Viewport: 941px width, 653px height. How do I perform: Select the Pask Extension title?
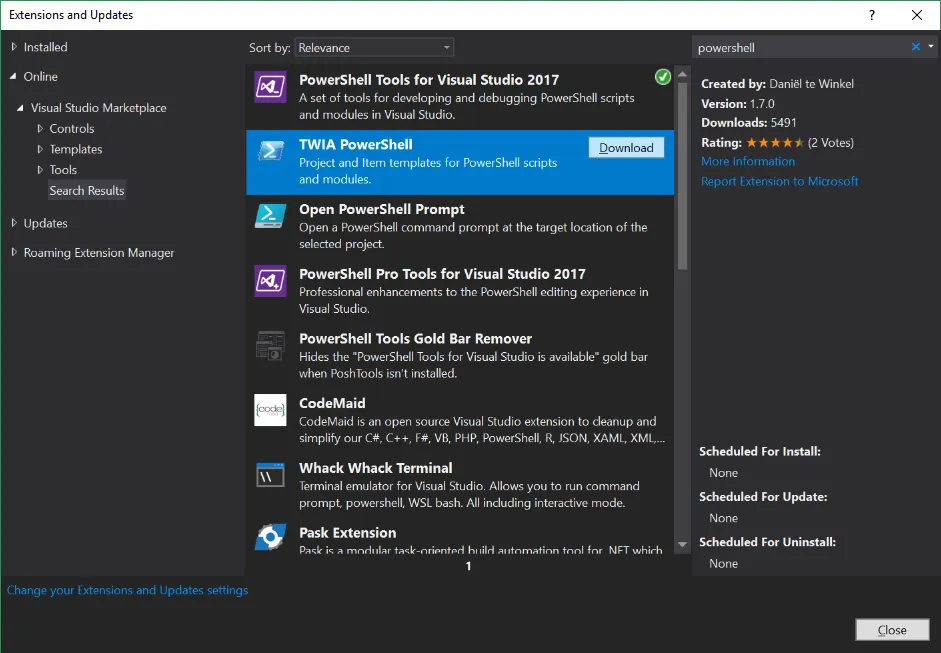point(347,533)
